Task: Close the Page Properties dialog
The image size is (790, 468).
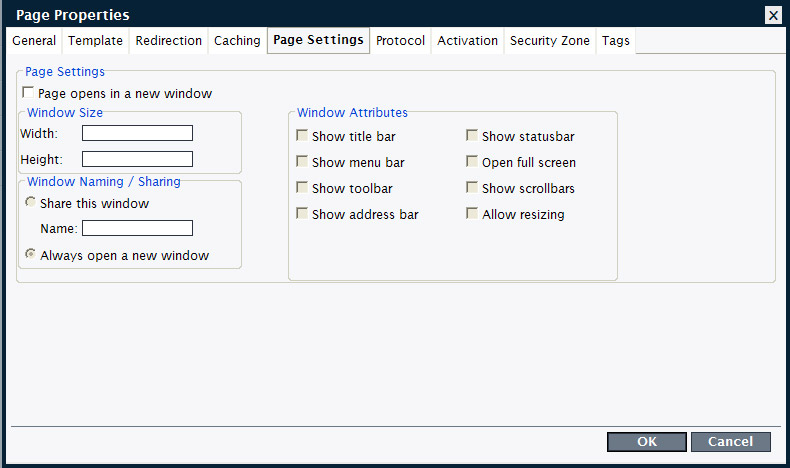Action: pyautogui.click(x=773, y=15)
